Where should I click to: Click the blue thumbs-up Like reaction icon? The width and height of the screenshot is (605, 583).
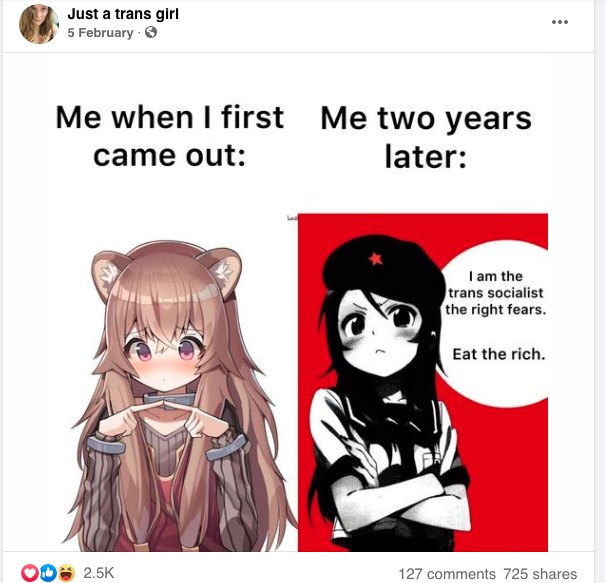48,573
